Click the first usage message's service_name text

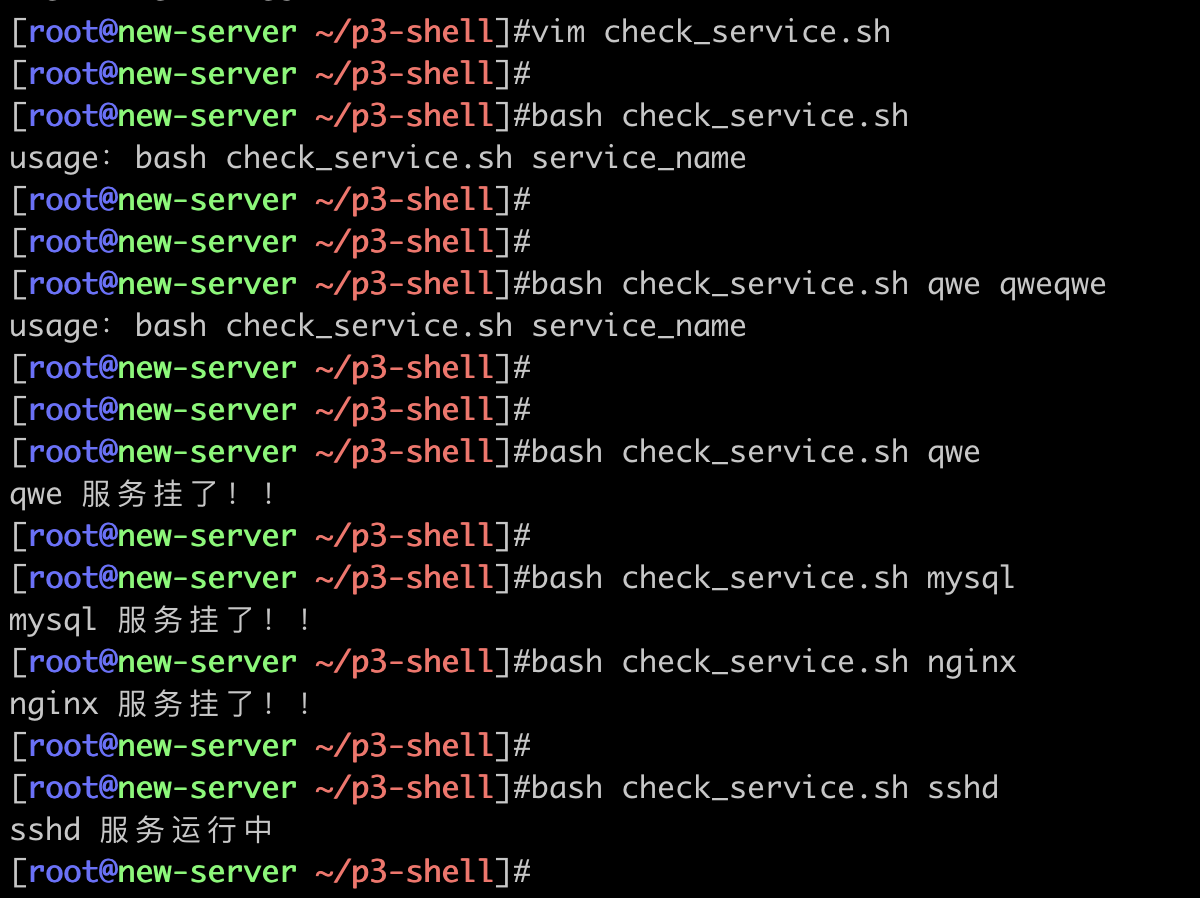click(638, 158)
